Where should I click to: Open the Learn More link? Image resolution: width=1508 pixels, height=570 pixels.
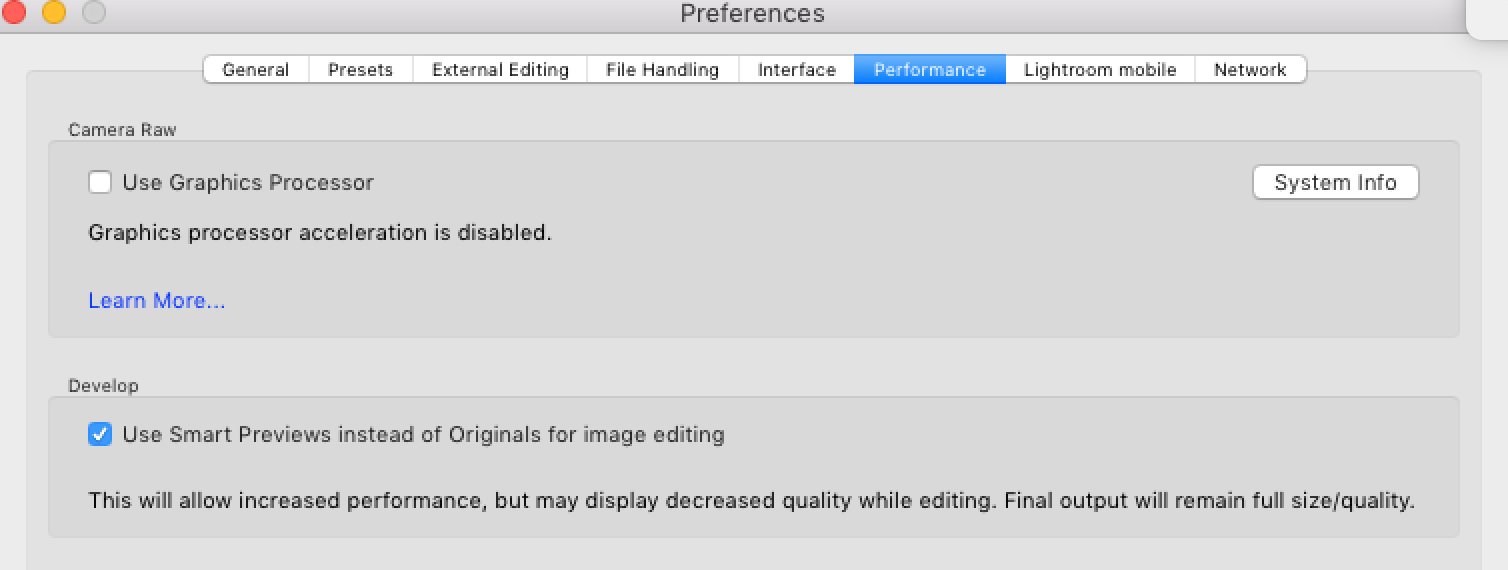pyautogui.click(x=157, y=301)
